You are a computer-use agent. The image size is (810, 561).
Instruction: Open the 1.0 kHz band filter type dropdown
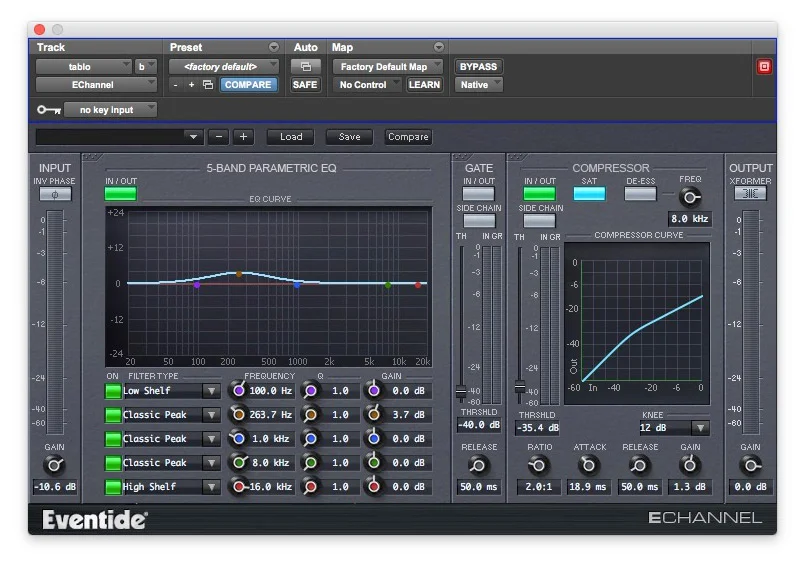(211, 439)
